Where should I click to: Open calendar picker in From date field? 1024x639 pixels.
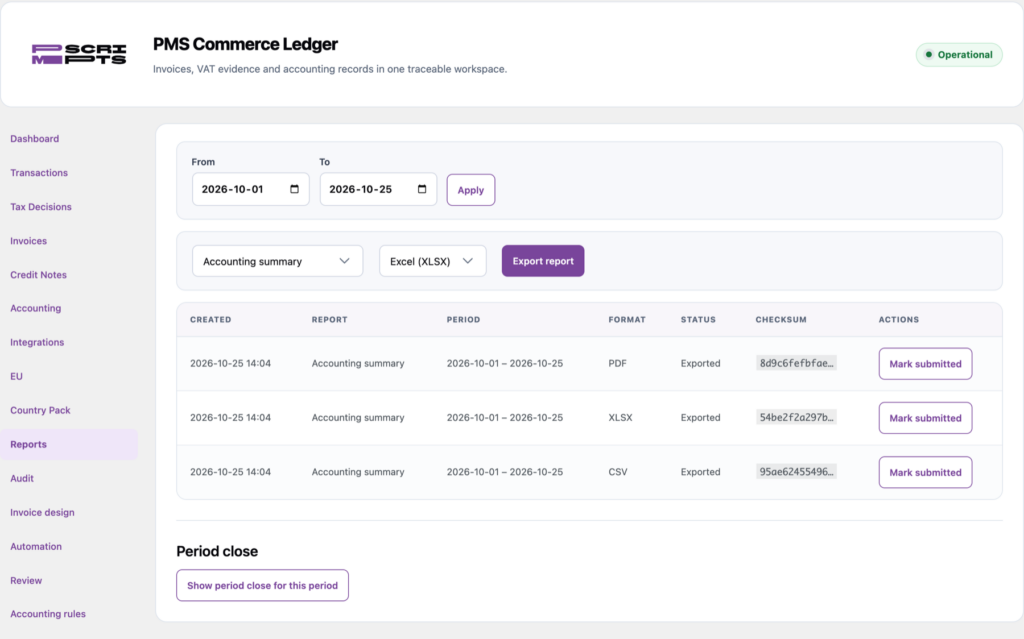295,189
